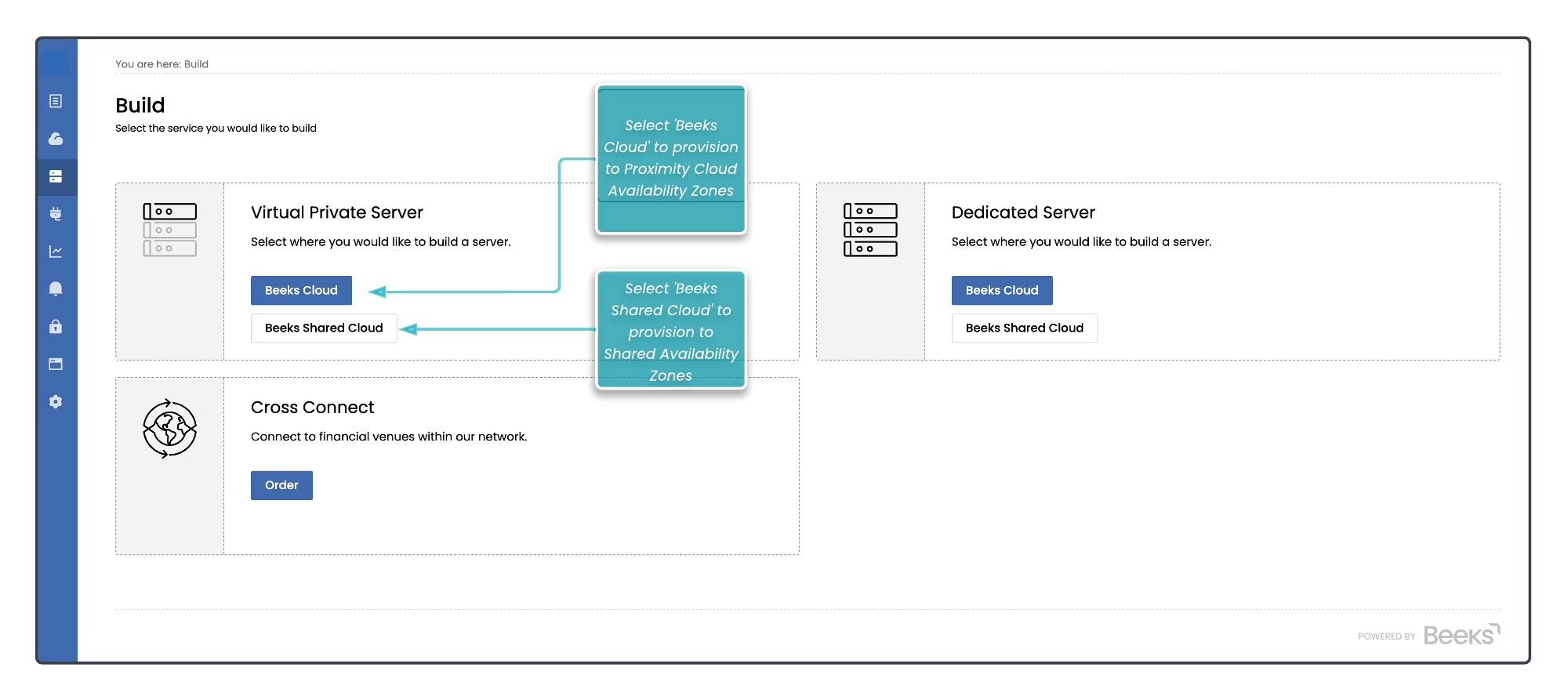Click the cloud icon in sidebar
Screen dimensions: 1568x700
(56, 139)
